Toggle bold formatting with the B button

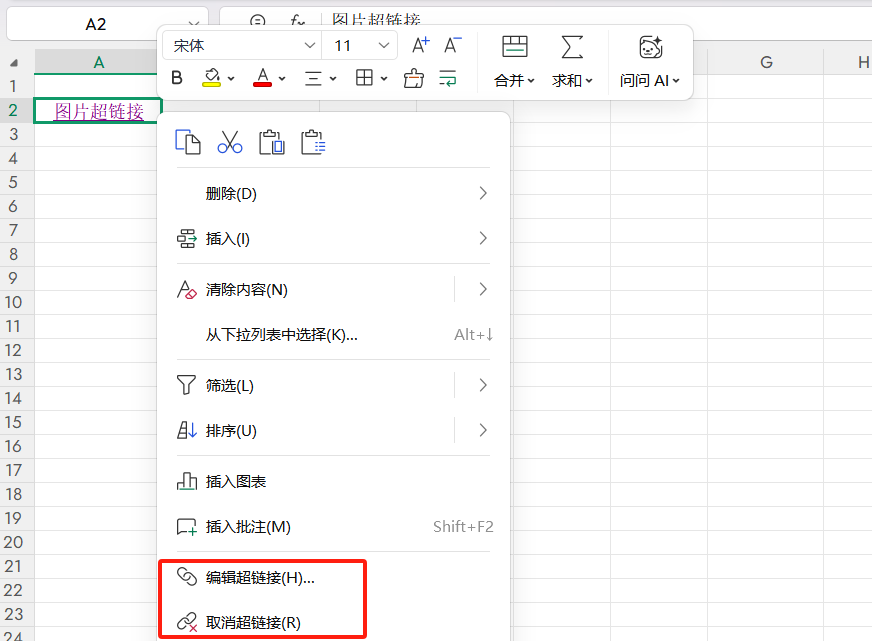tap(177, 77)
